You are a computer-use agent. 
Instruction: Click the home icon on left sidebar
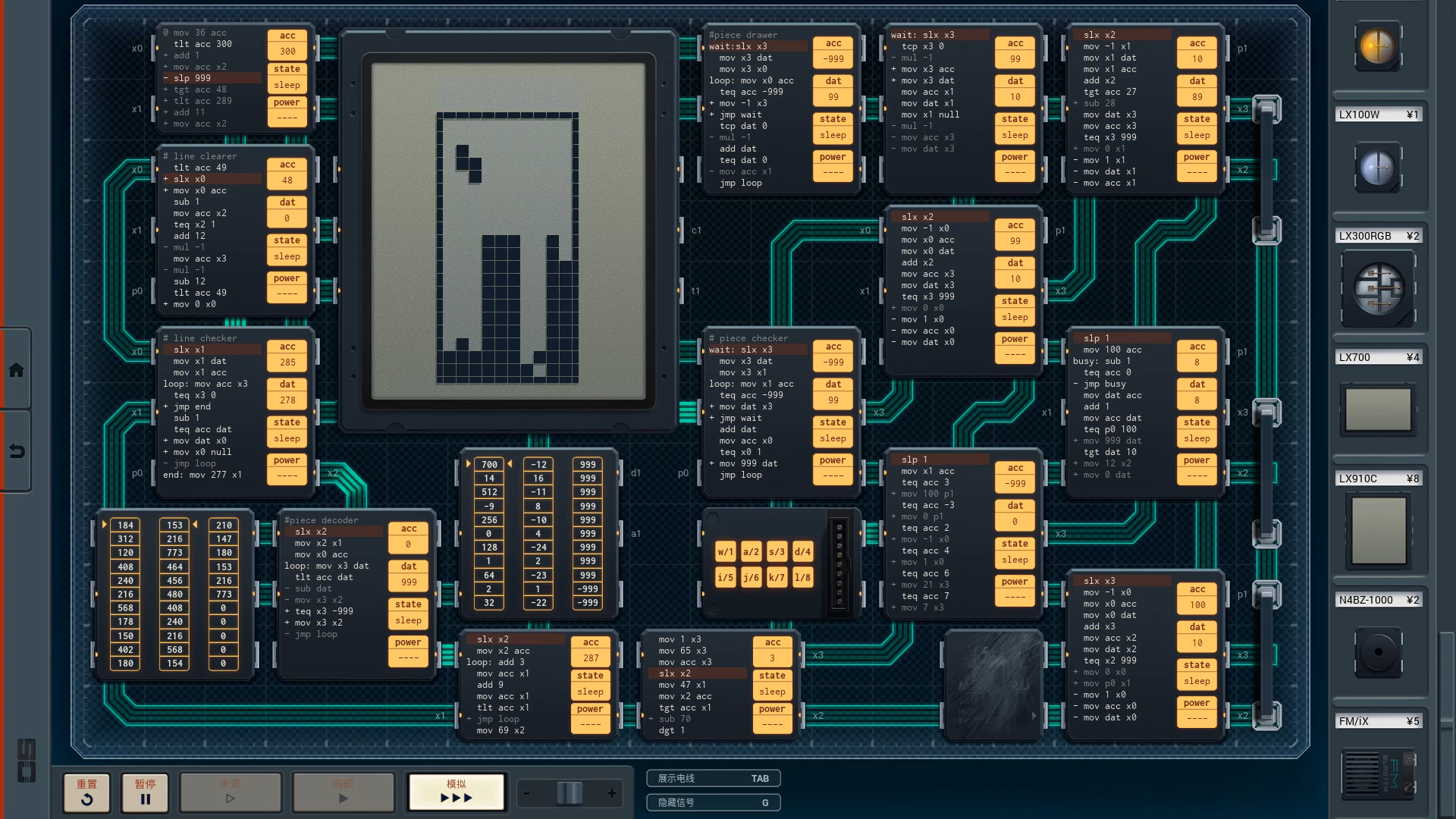(x=16, y=370)
